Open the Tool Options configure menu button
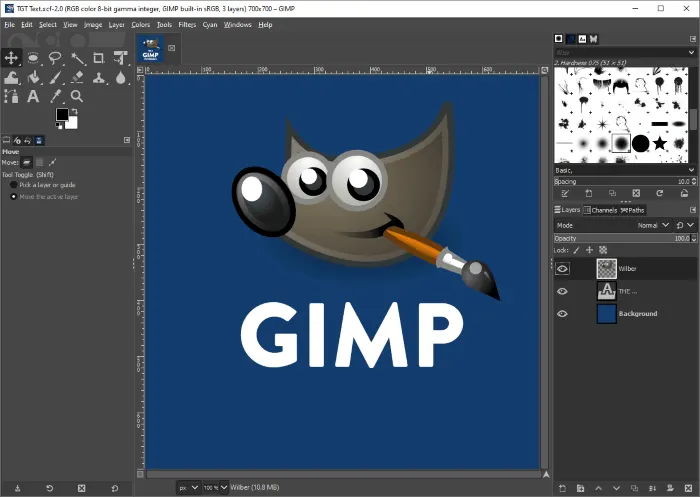700x497 pixels. 127,140
